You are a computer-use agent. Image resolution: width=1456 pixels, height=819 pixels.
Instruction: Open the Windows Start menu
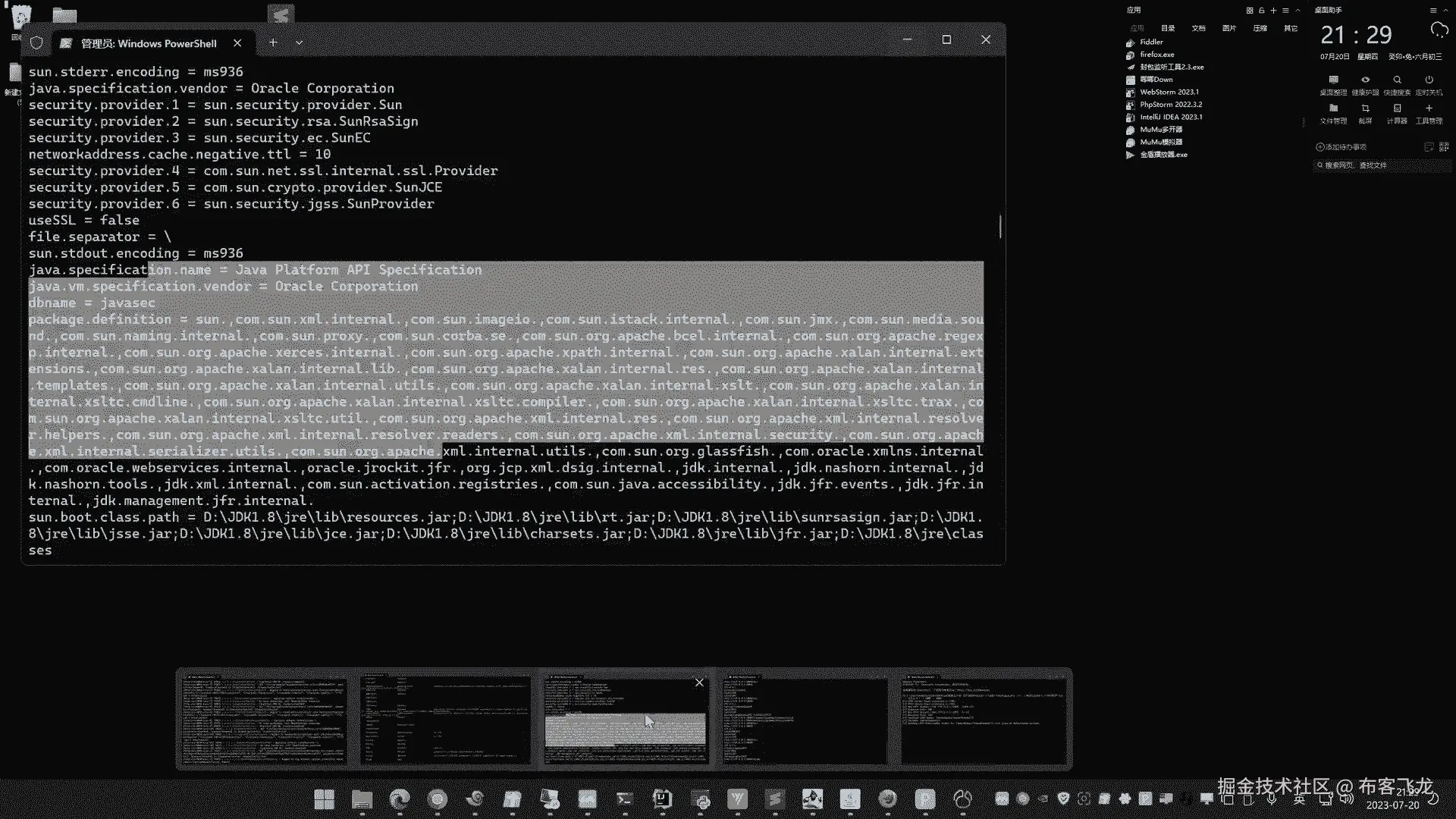(324, 799)
